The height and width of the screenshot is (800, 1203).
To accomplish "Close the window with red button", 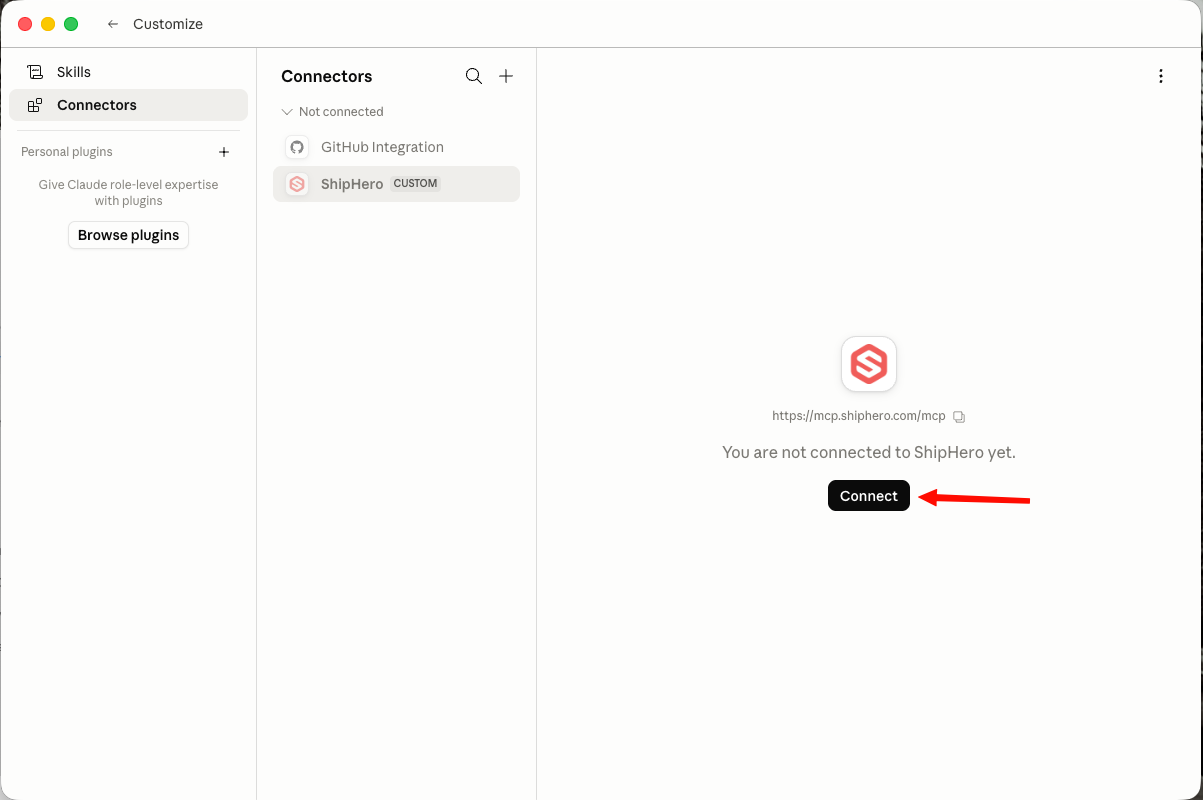I will (25, 24).
